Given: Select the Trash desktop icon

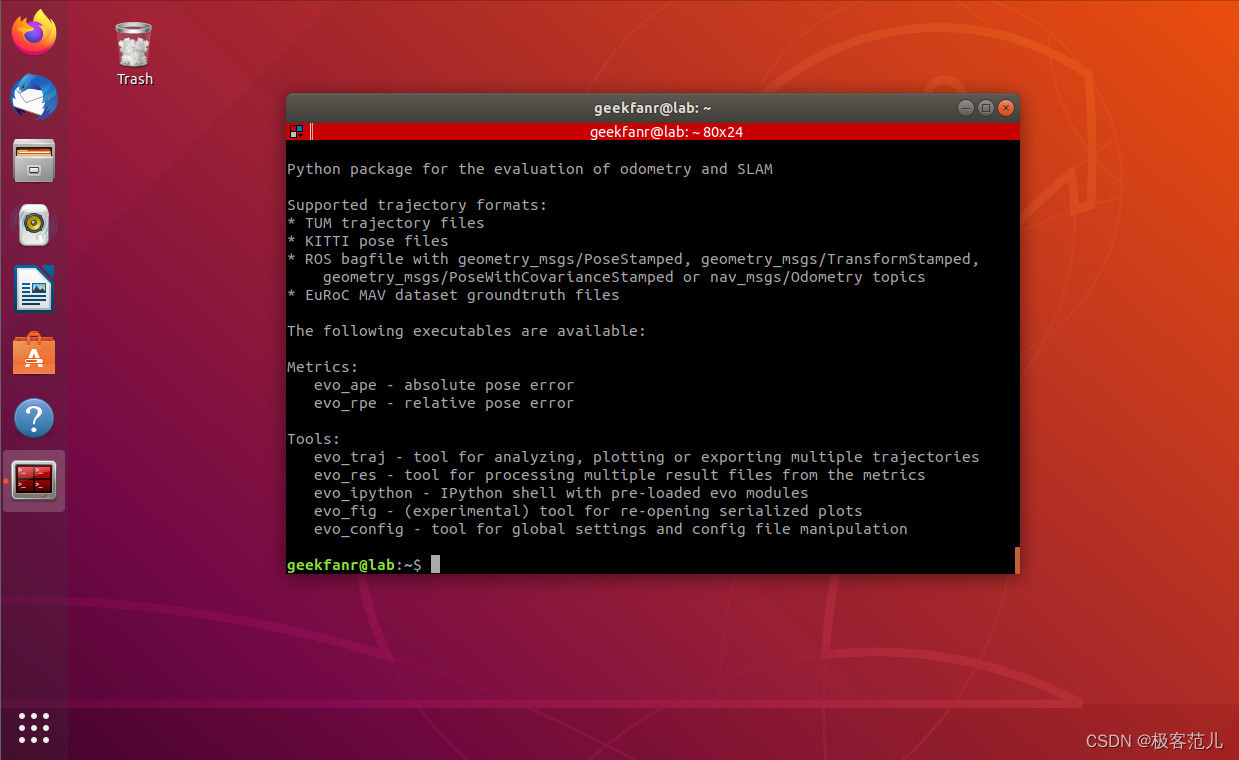Looking at the screenshot, I should (x=134, y=54).
